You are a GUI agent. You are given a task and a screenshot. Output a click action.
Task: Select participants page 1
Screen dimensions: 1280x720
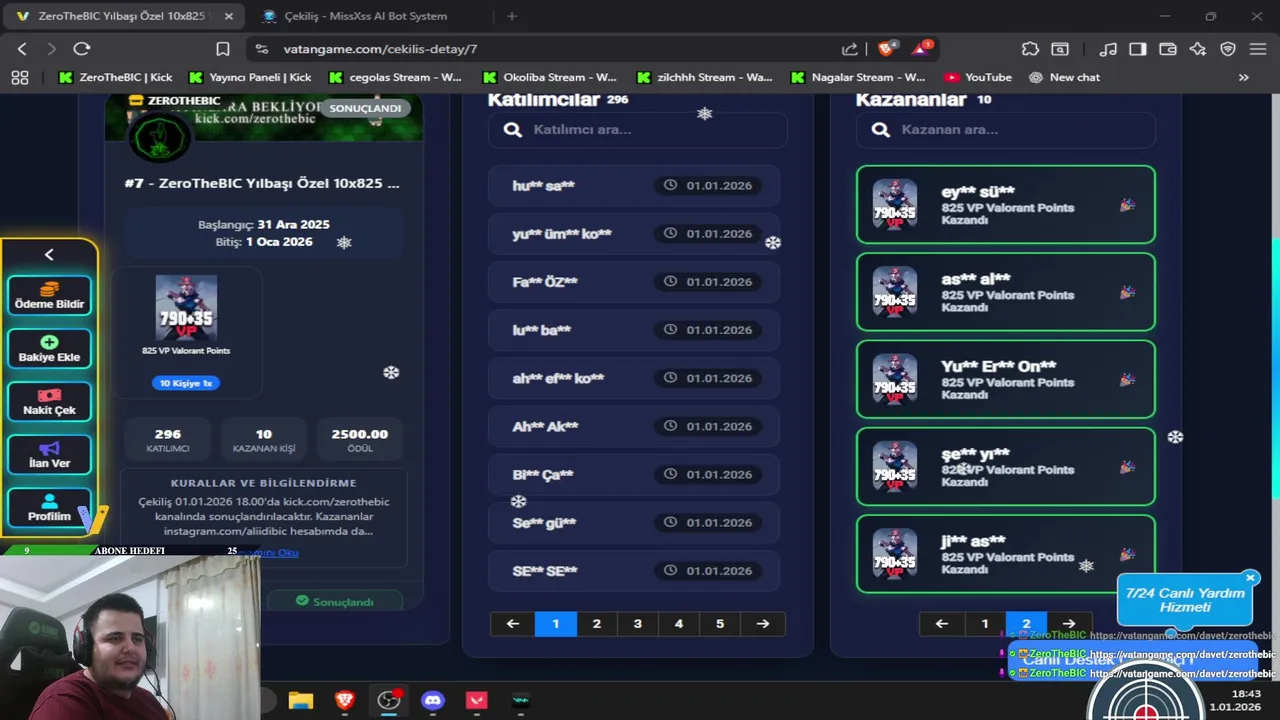(x=556, y=624)
